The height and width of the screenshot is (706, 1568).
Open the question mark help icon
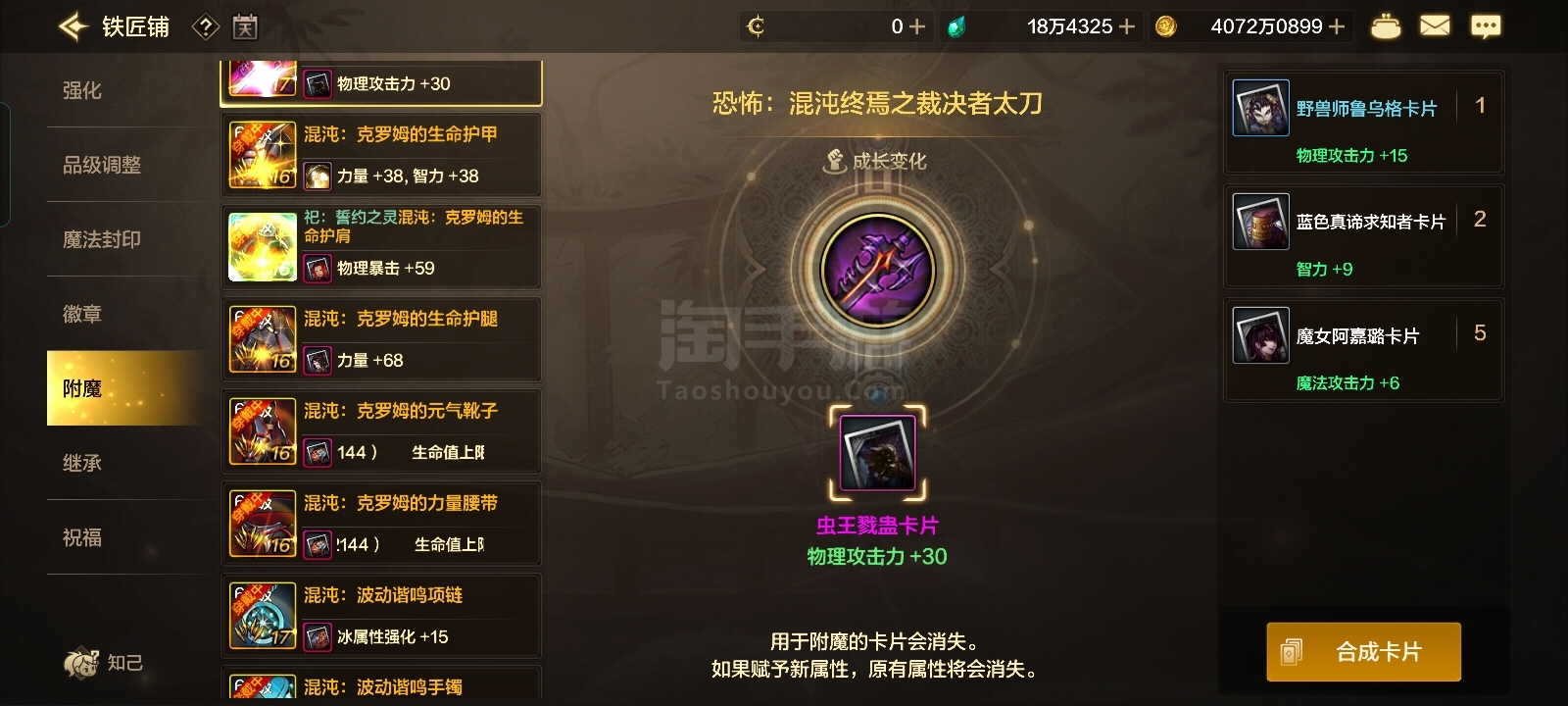(x=205, y=27)
